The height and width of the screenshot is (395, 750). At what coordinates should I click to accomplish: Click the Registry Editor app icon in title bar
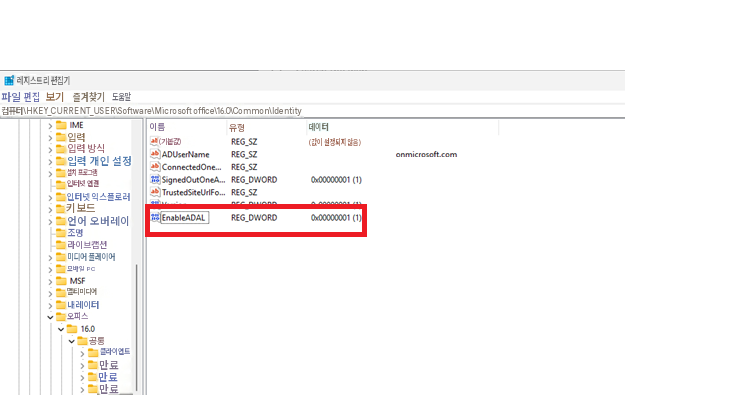coord(9,80)
